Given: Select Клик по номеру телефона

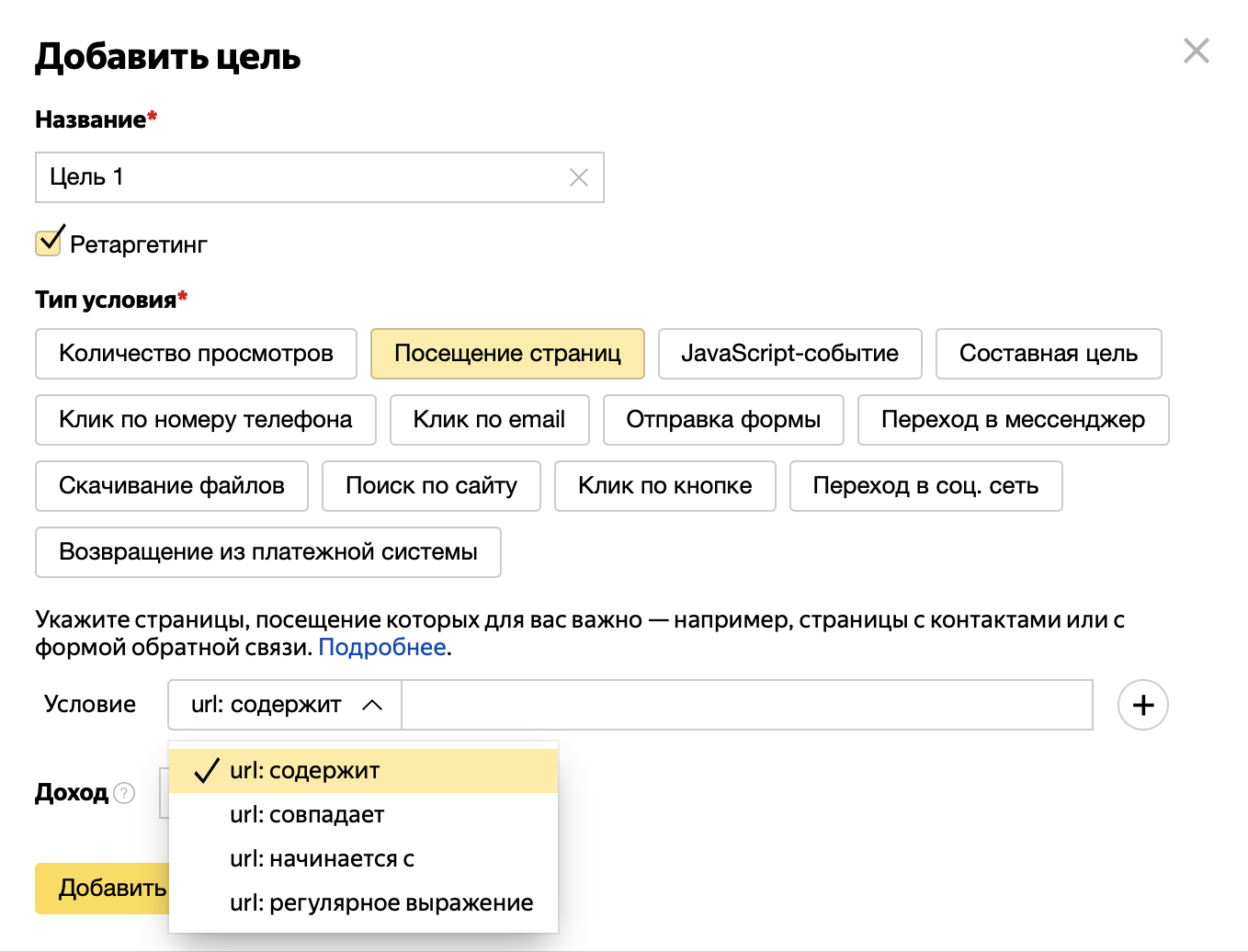Looking at the screenshot, I should coord(206,420).
